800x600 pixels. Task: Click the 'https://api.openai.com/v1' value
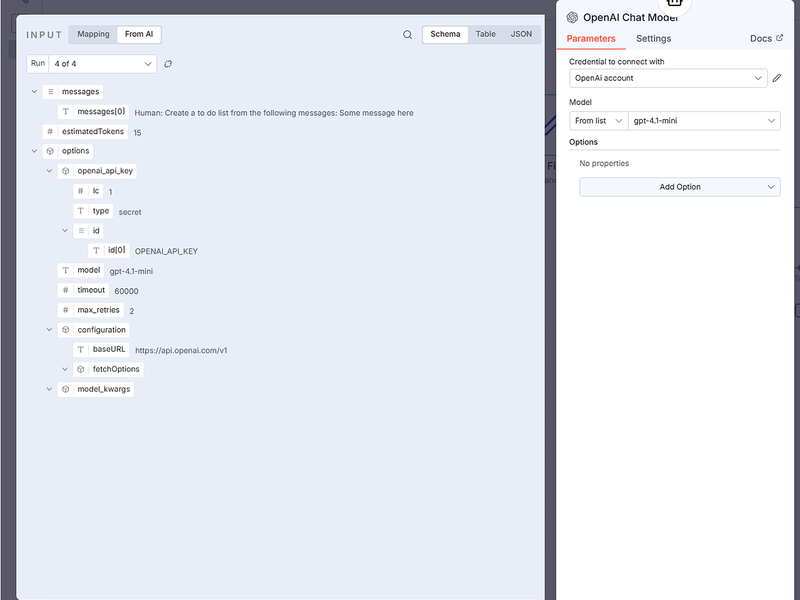point(181,351)
